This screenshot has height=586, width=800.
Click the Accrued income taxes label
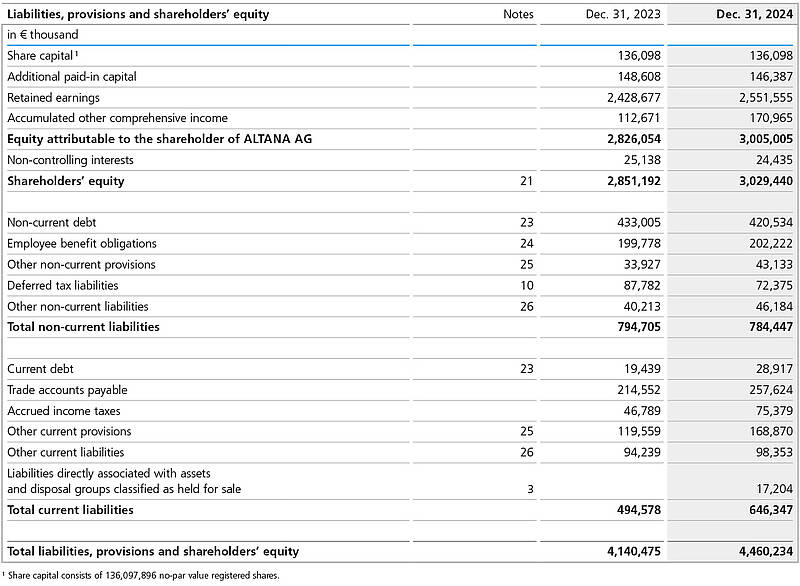point(61,411)
